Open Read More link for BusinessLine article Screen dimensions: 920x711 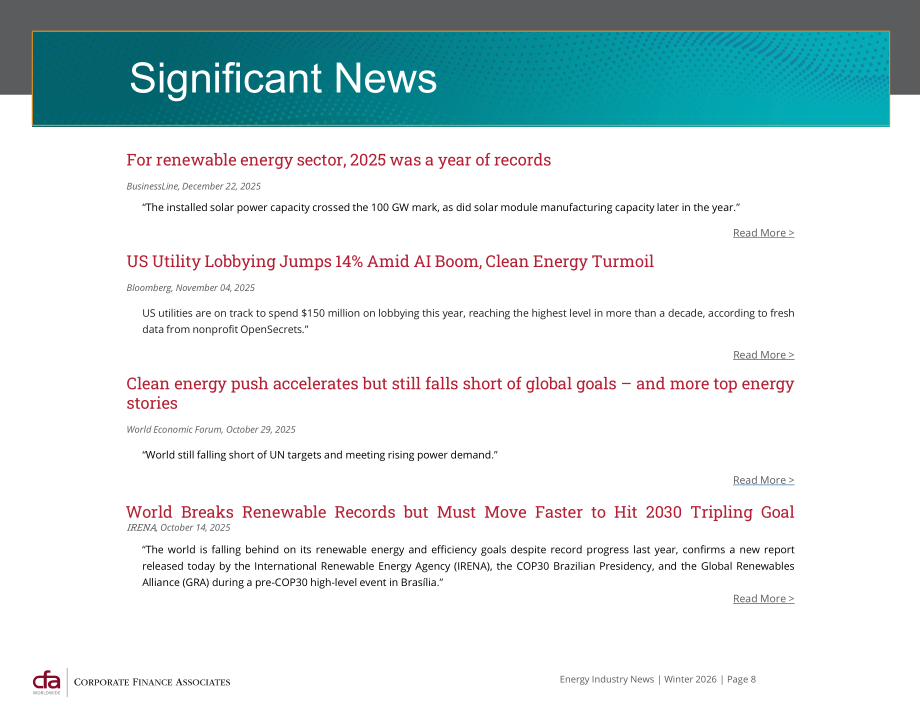(x=763, y=233)
